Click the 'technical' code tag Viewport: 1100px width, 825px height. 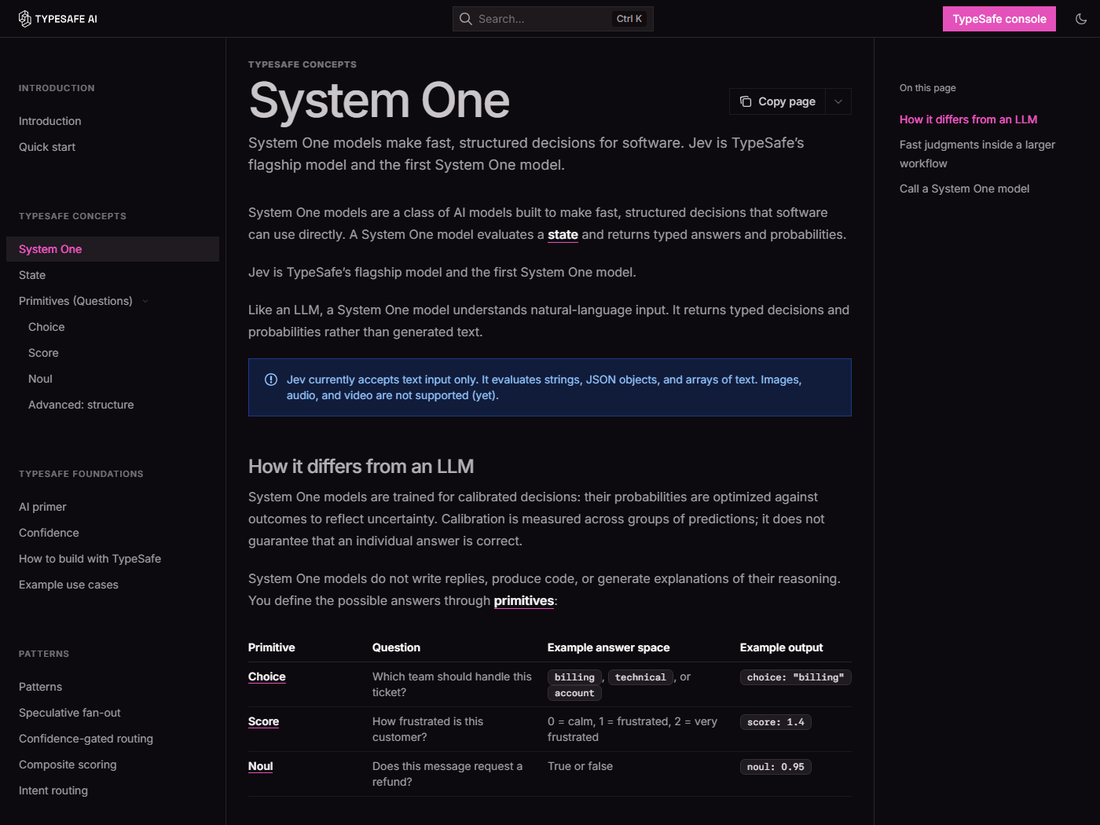click(640, 677)
